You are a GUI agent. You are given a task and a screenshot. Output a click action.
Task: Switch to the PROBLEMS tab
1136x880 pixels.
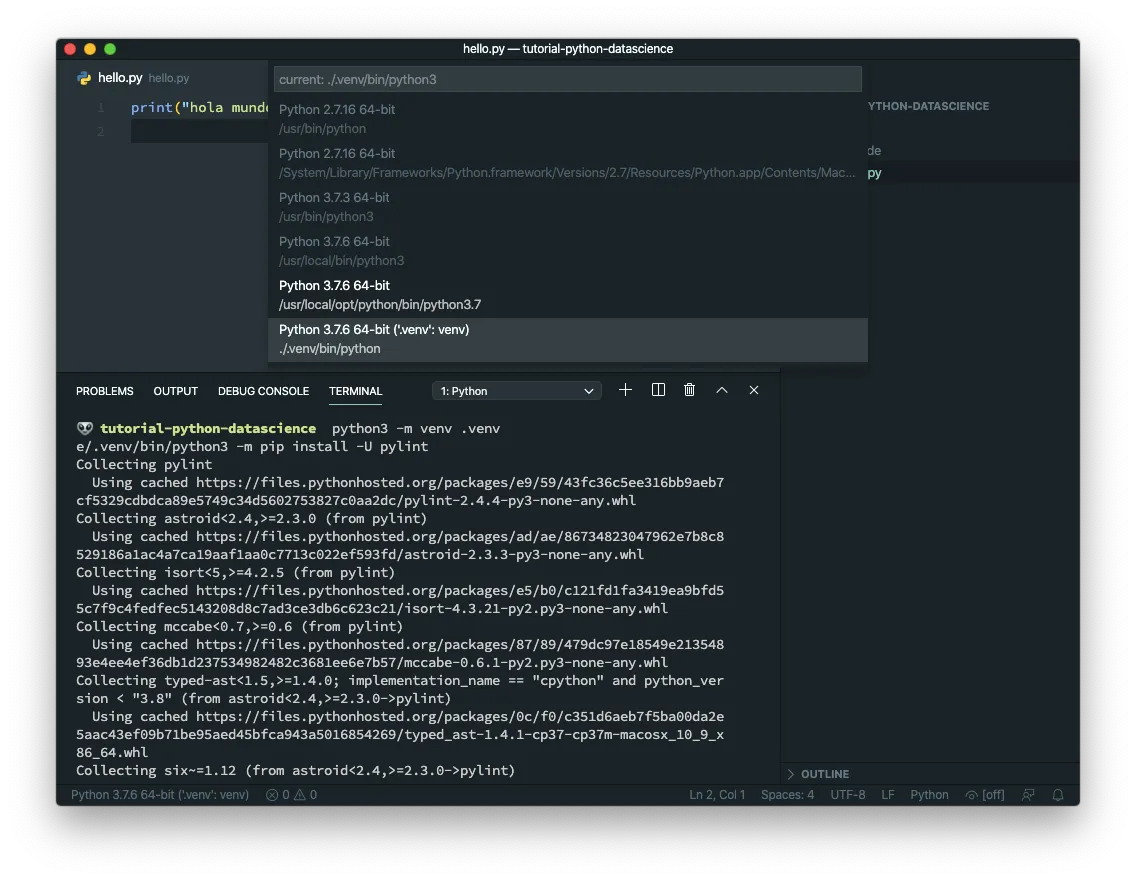tap(105, 391)
